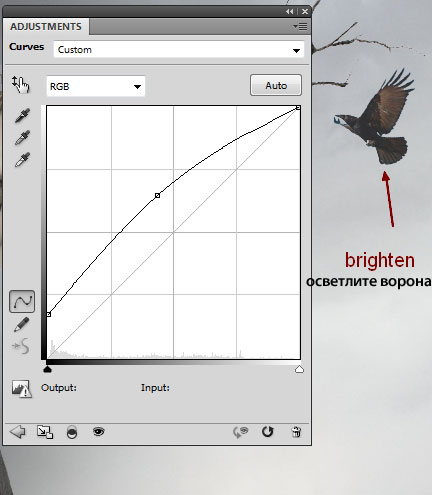
Task: Select the bottom-left curve control point
Action: [49, 314]
